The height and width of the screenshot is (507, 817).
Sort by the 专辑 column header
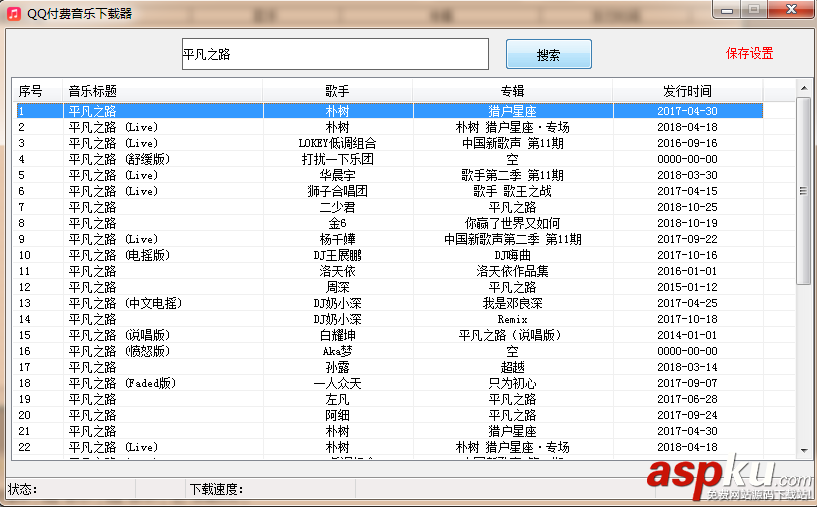513,91
